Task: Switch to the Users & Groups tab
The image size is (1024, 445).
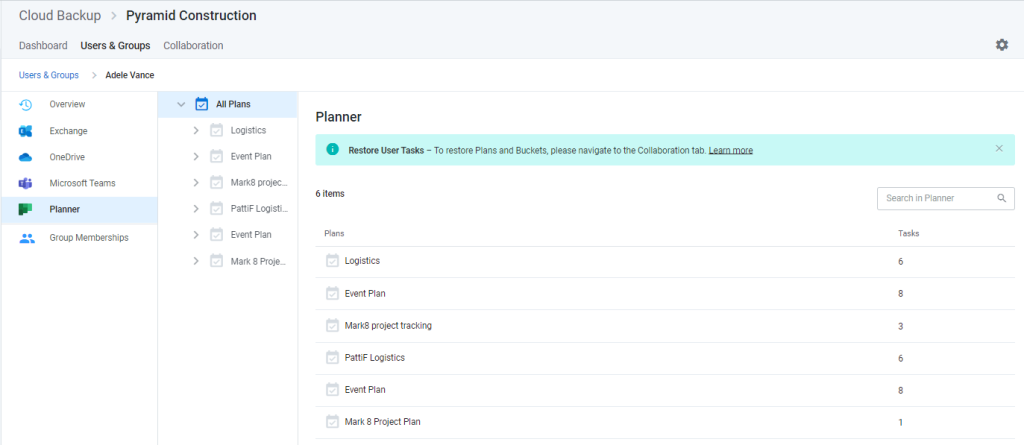Action: coord(116,46)
